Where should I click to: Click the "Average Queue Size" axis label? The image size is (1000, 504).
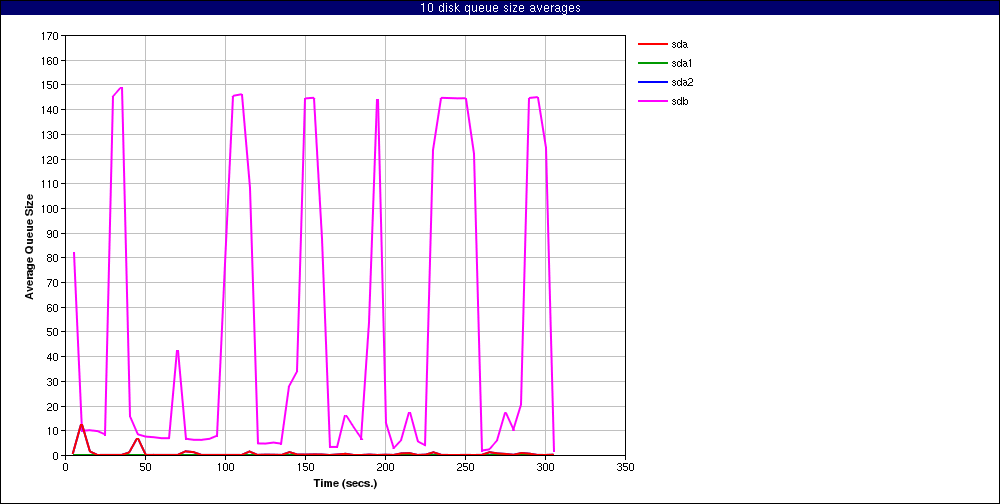pos(29,246)
